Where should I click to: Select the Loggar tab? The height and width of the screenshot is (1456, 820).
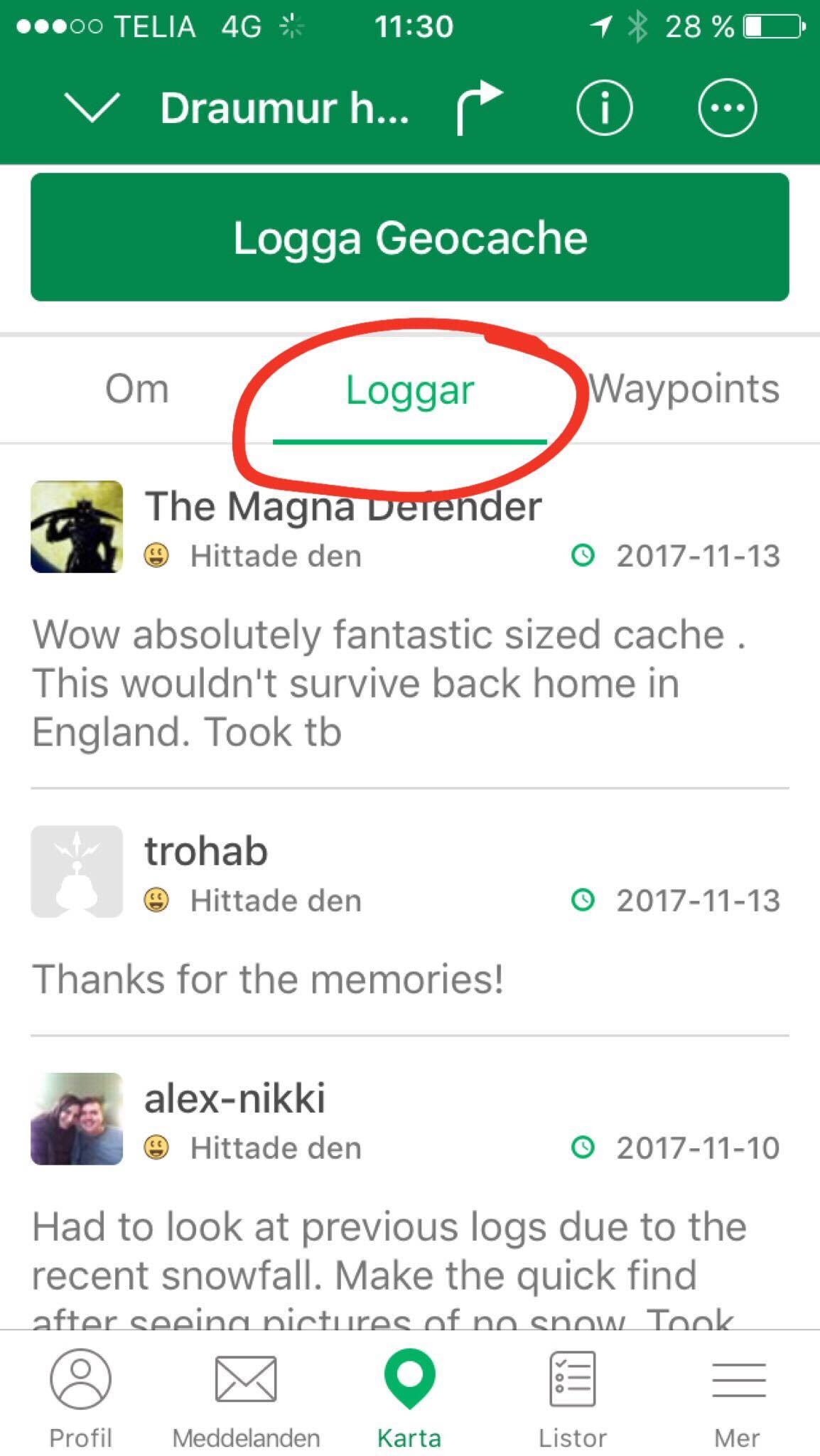point(410,390)
